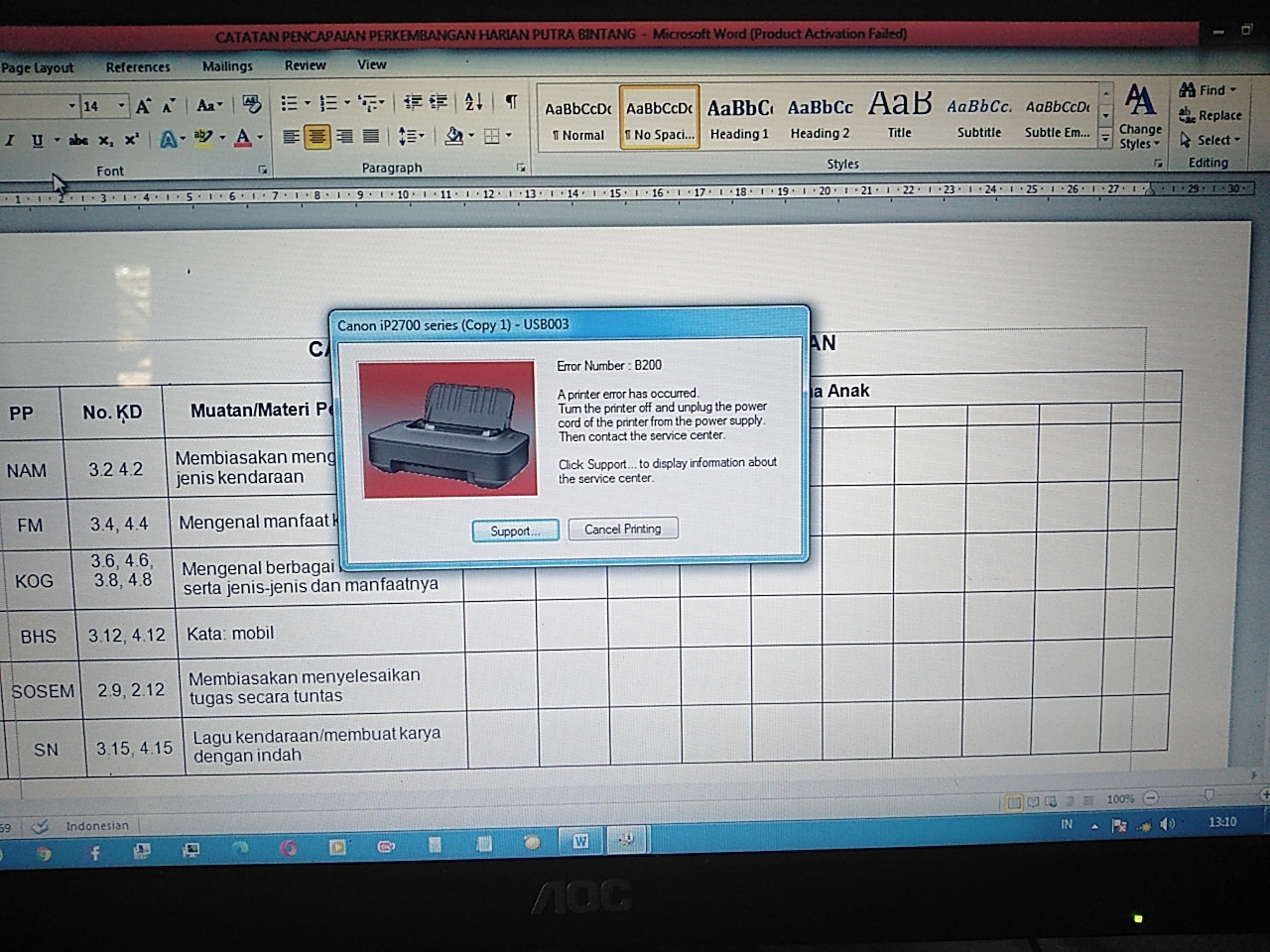Open the Paragraph dialog launcher
The image size is (1270, 952).
click(521, 168)
